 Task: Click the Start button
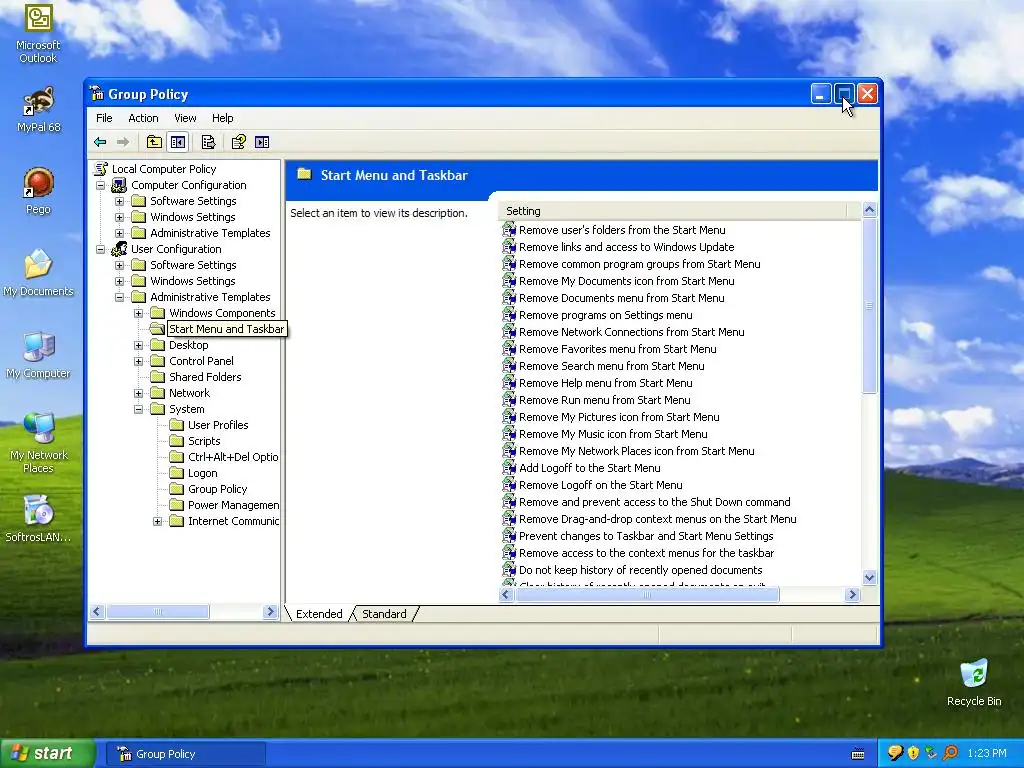click(47, 753)
